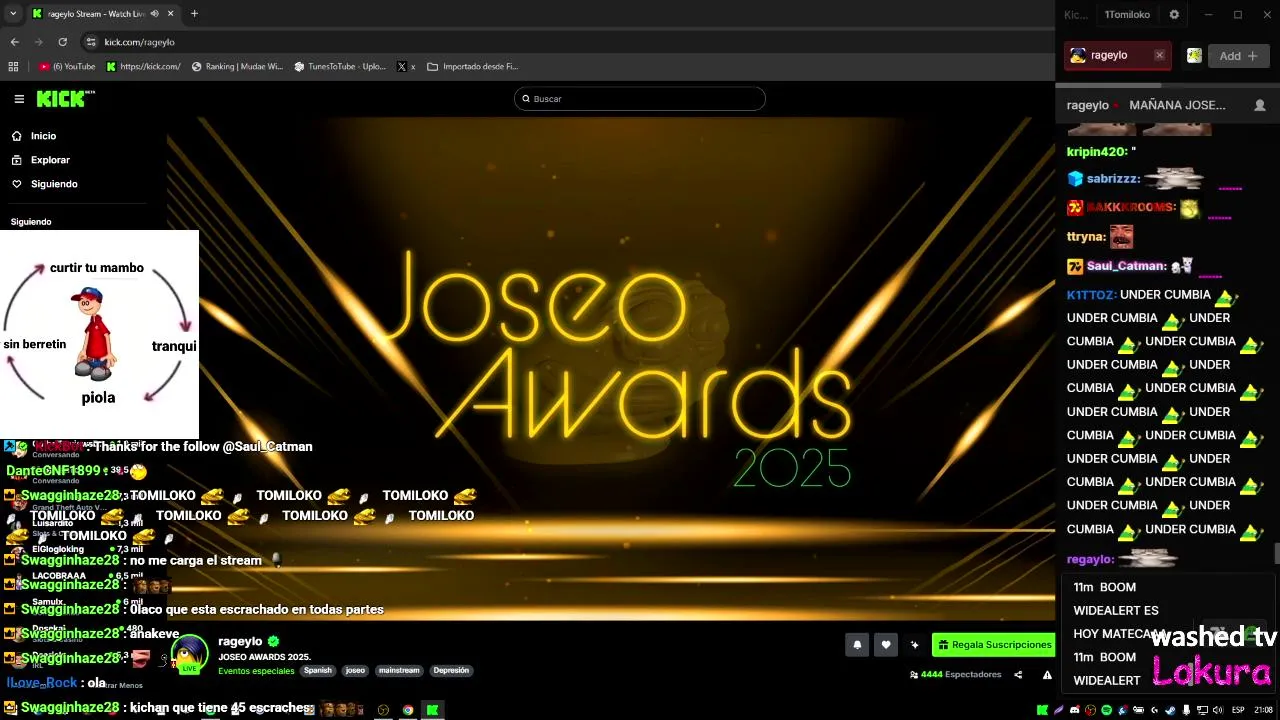Viewport: 1280px width, 720px height.
Task: Click ttryna username in chat
Action: 1086,237
